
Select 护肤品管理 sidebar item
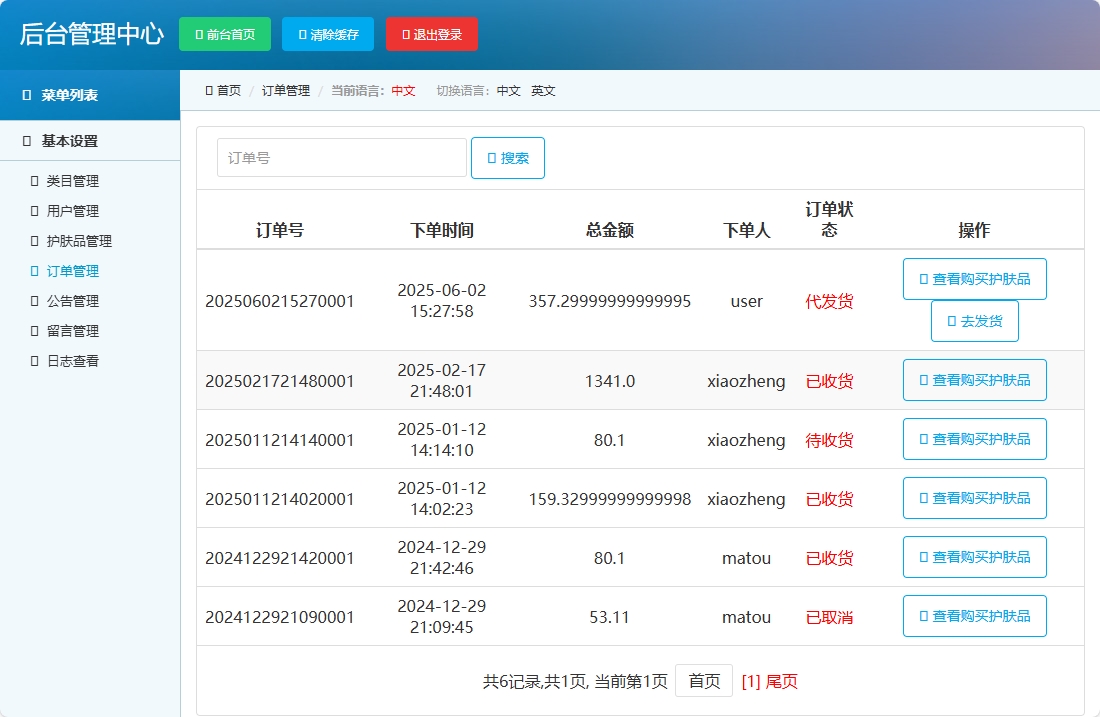78,241
